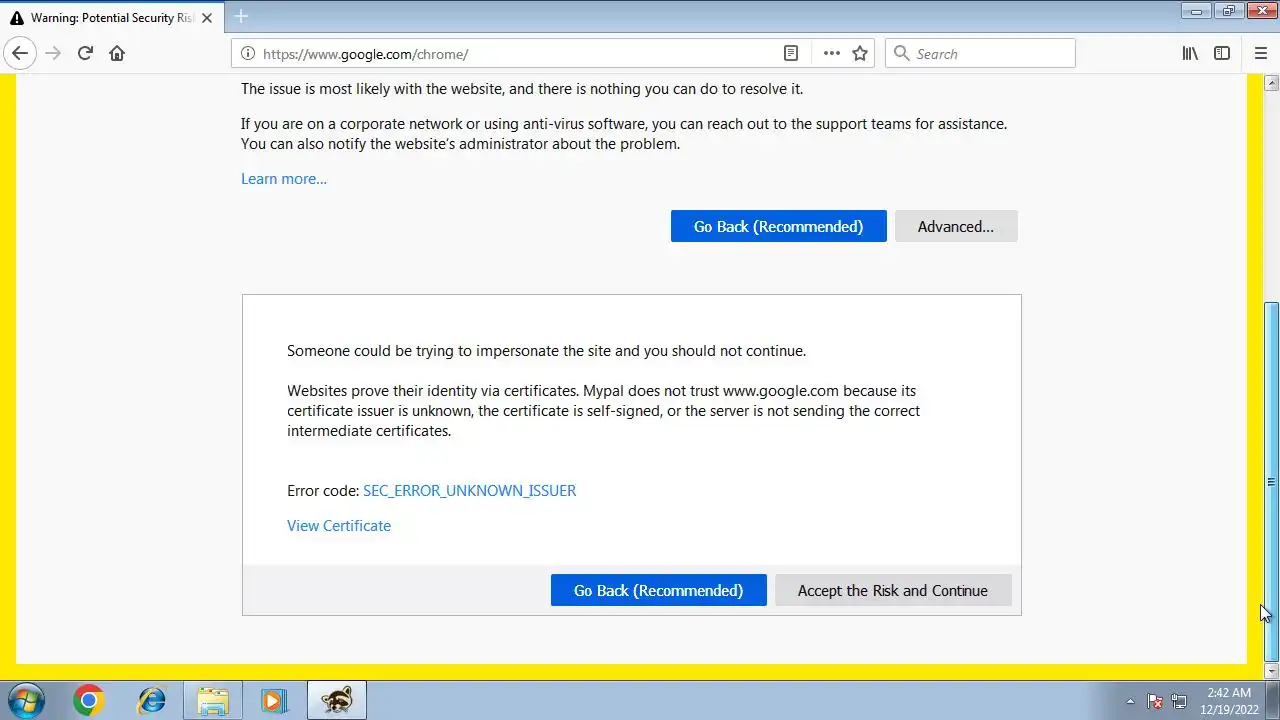Click the warning triangle icon on tab
1280x720 pixels.
[x=16, y=18]
